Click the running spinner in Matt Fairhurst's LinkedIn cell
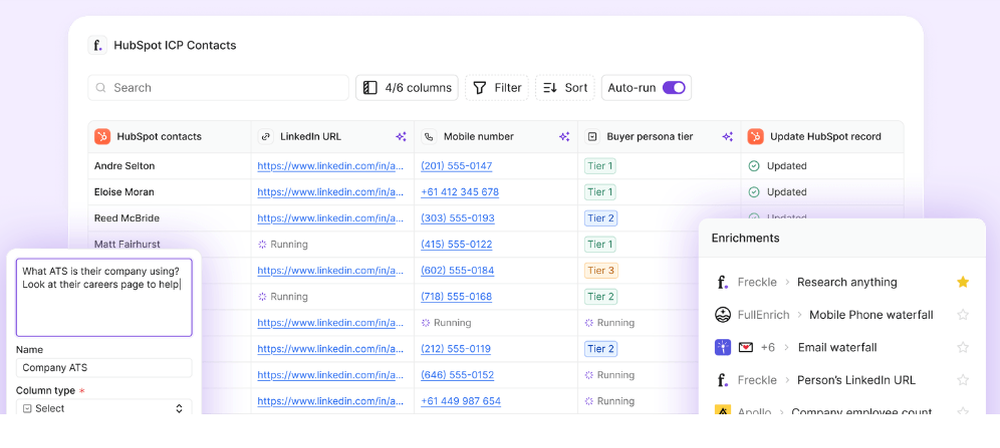The width and height of the screenshot is (1000, 448). click(x=262, y=244)
